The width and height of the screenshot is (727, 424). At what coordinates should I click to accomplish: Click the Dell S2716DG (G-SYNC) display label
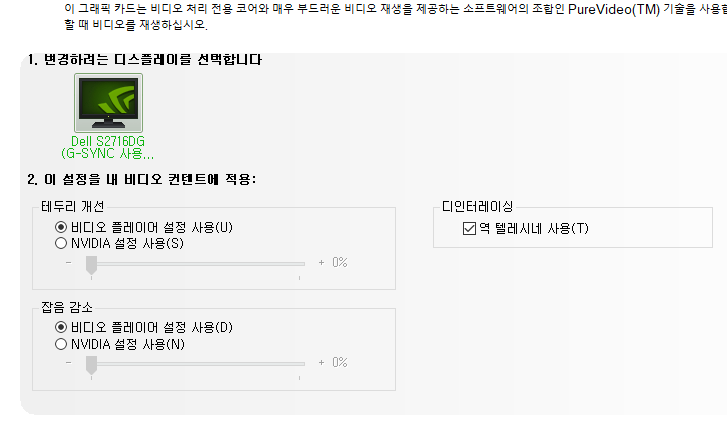click(x=108, y=148)
